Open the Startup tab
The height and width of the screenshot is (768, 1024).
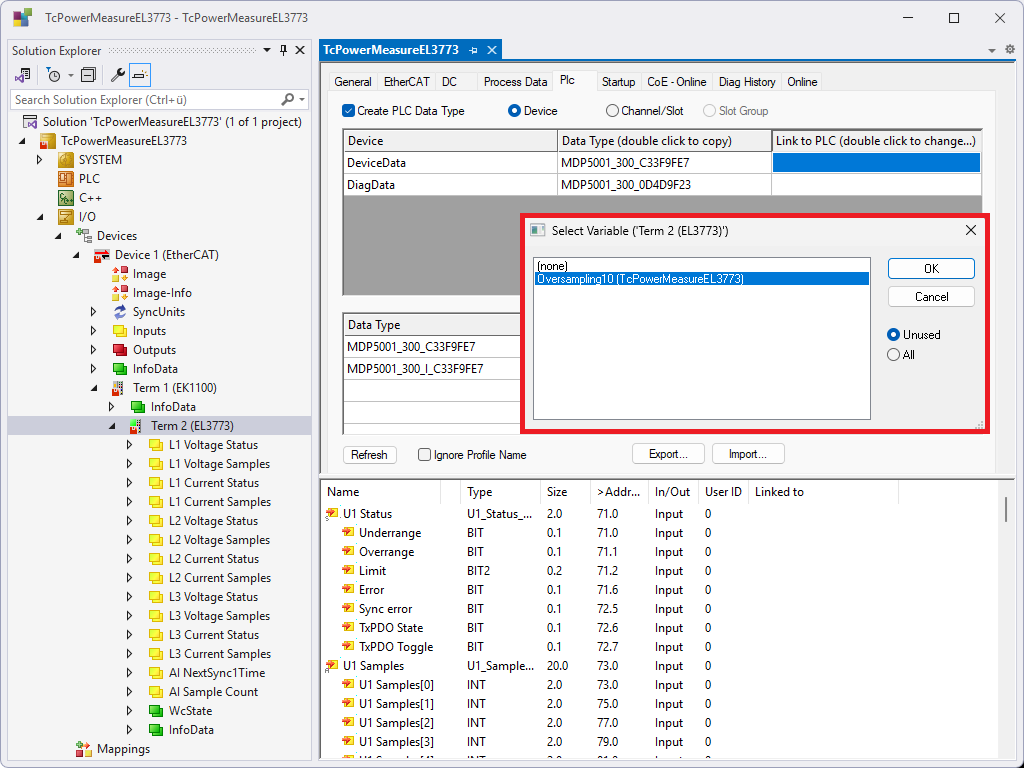[x=618, y=82]
